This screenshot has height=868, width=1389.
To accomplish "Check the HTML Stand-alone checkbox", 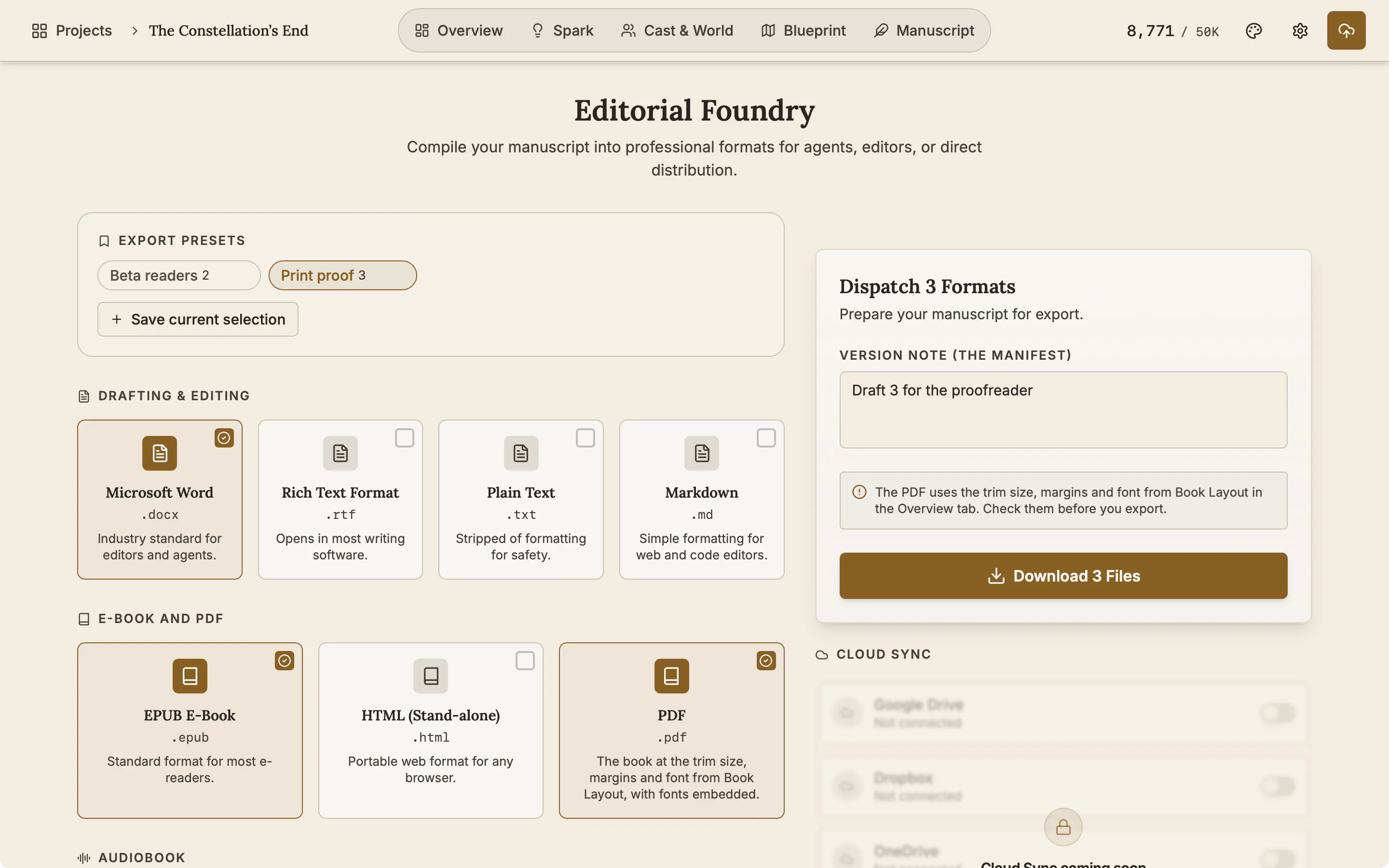I will point(525,661).
